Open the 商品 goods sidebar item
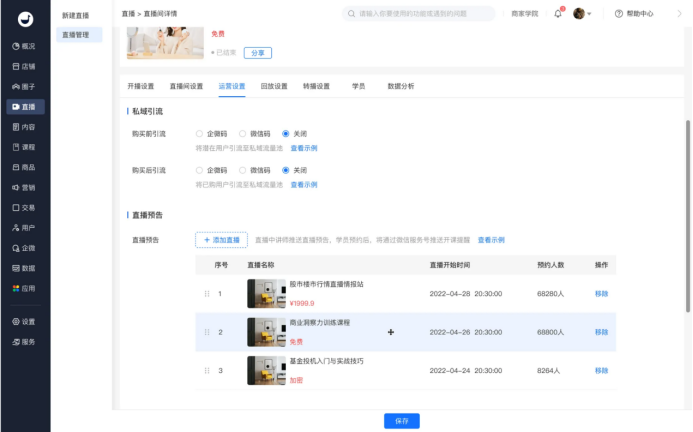 25,167
